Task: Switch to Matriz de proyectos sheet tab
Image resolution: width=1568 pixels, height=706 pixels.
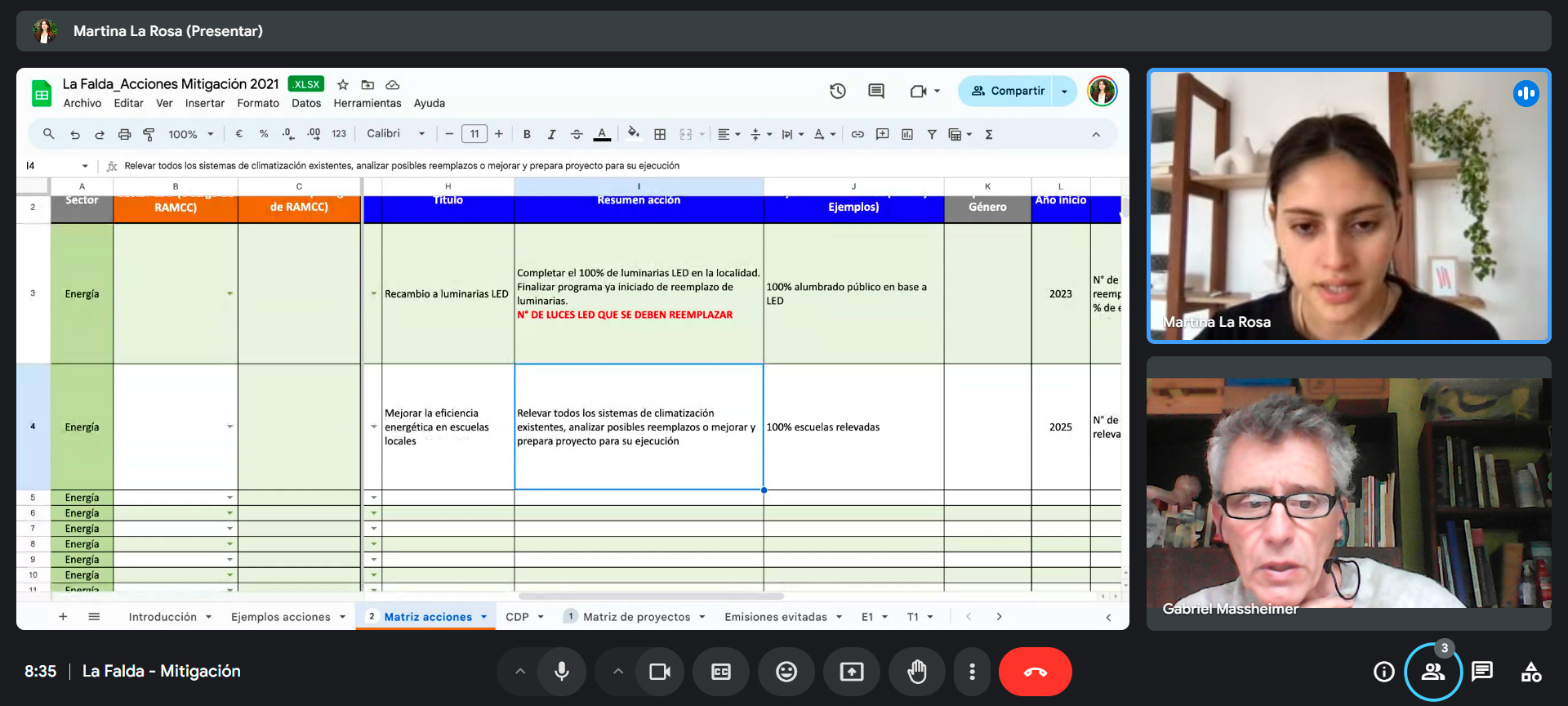Action: pos(636,617)
